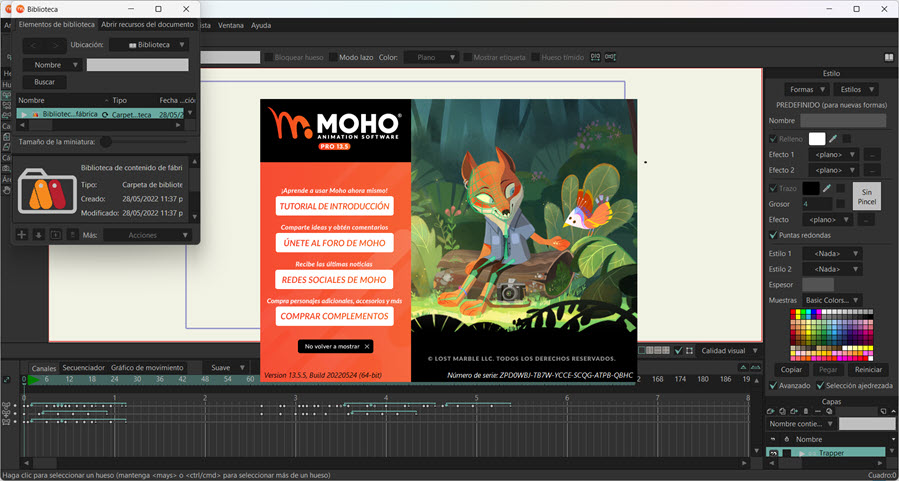This screenshot has height=481, width=899.
Task: Toggle the Bloquear hueso checkbox
Action: [x=268, y=57]
